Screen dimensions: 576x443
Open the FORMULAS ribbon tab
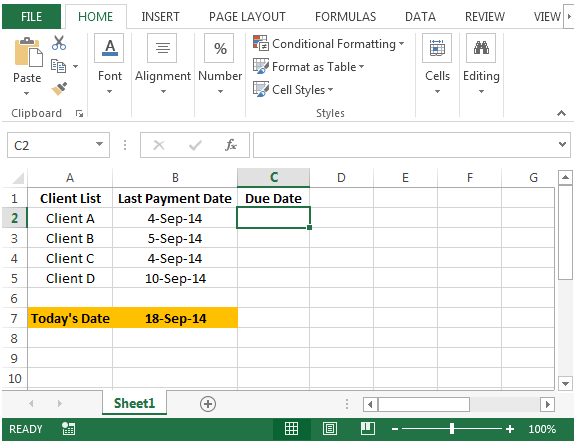pos(345,17)
